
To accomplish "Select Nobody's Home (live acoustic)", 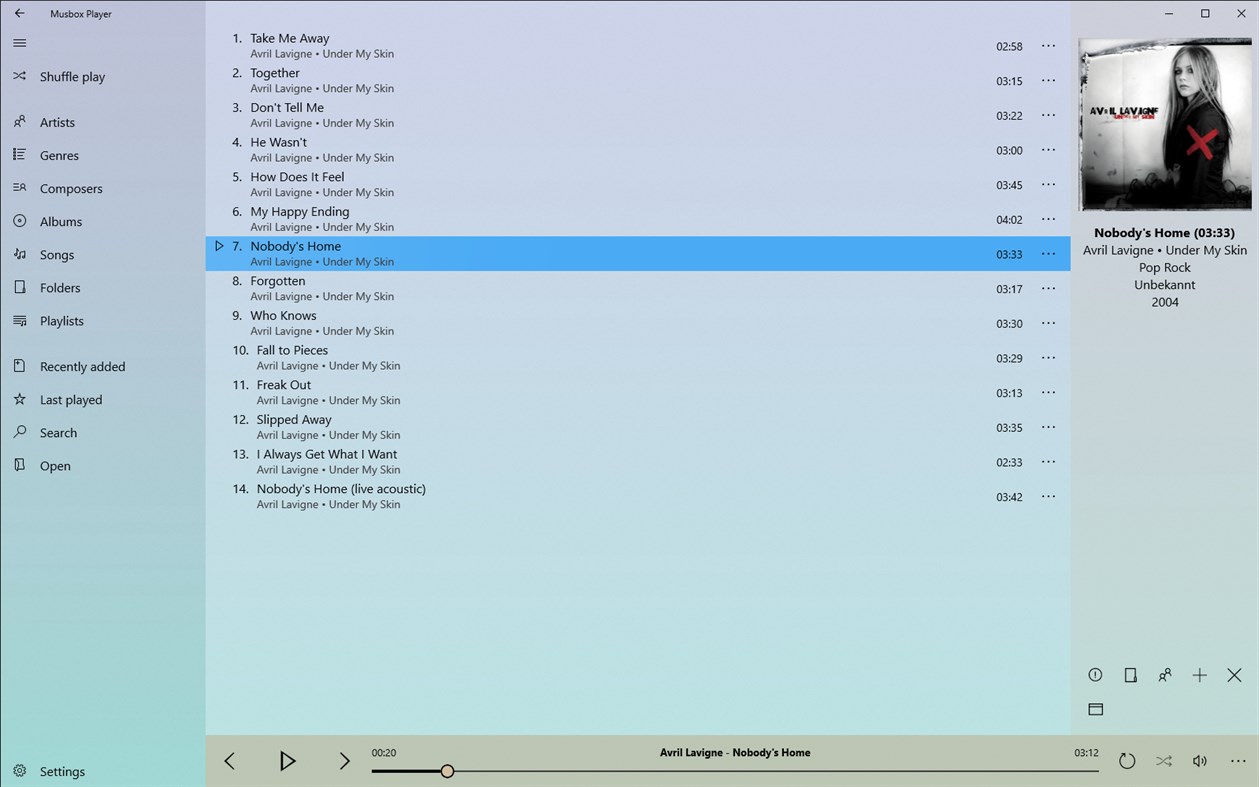I will pos(340,489).
